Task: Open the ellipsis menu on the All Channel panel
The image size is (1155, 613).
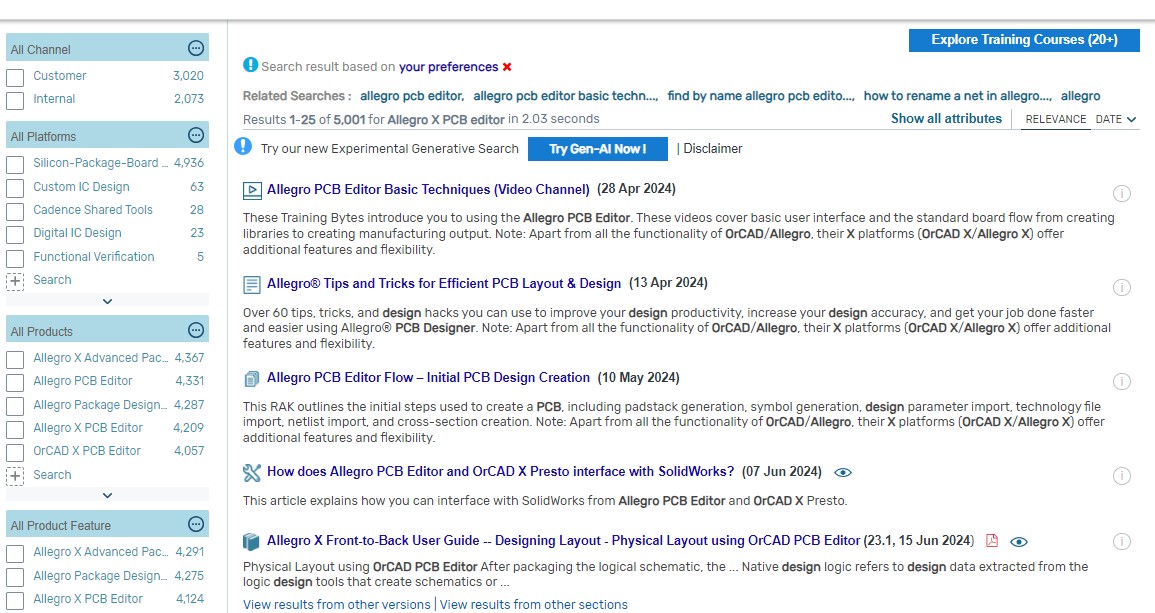Action: point(198,46)
